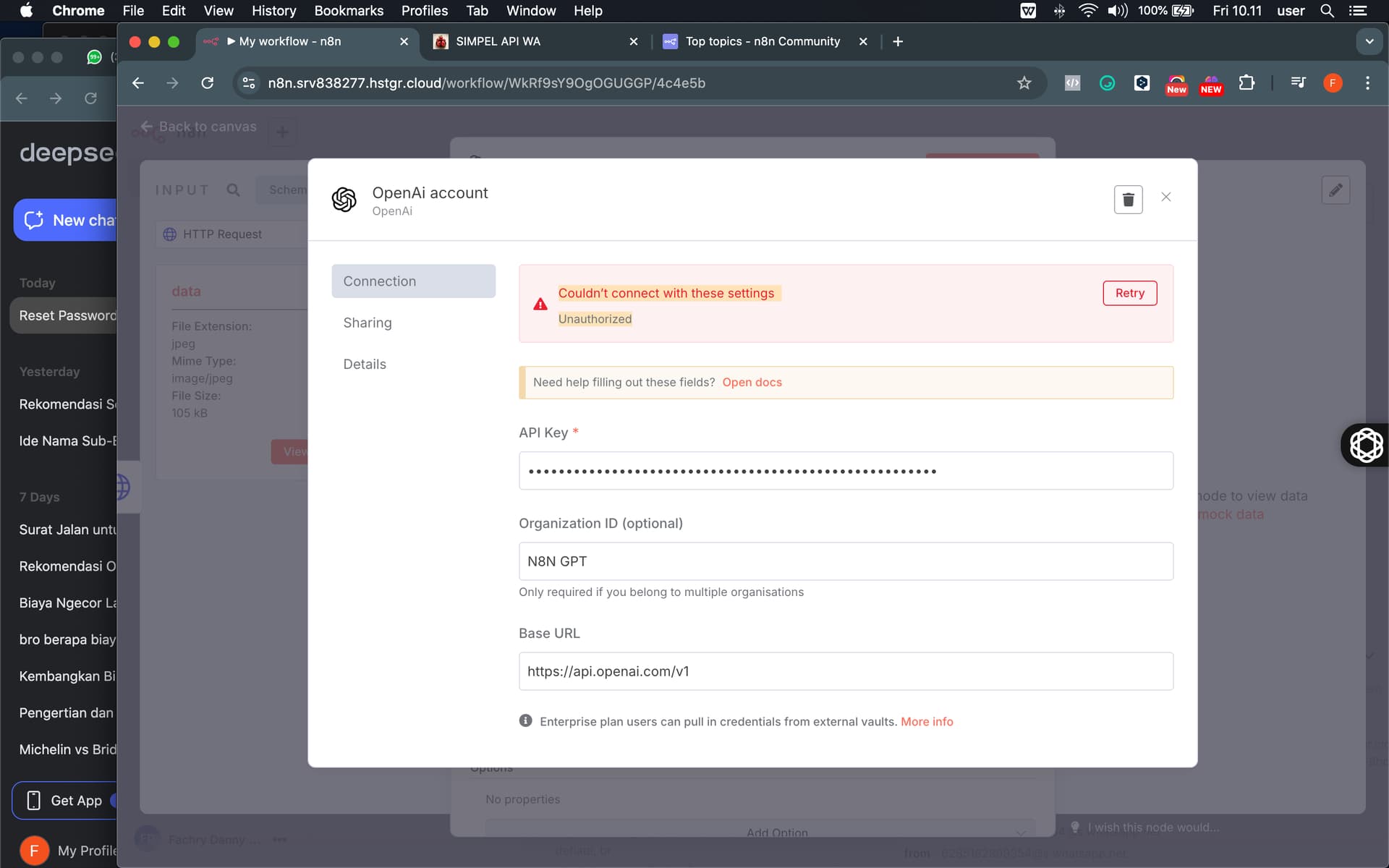Click the pencil edit icon behind dialog
1389x868 pixels.
1335,190
